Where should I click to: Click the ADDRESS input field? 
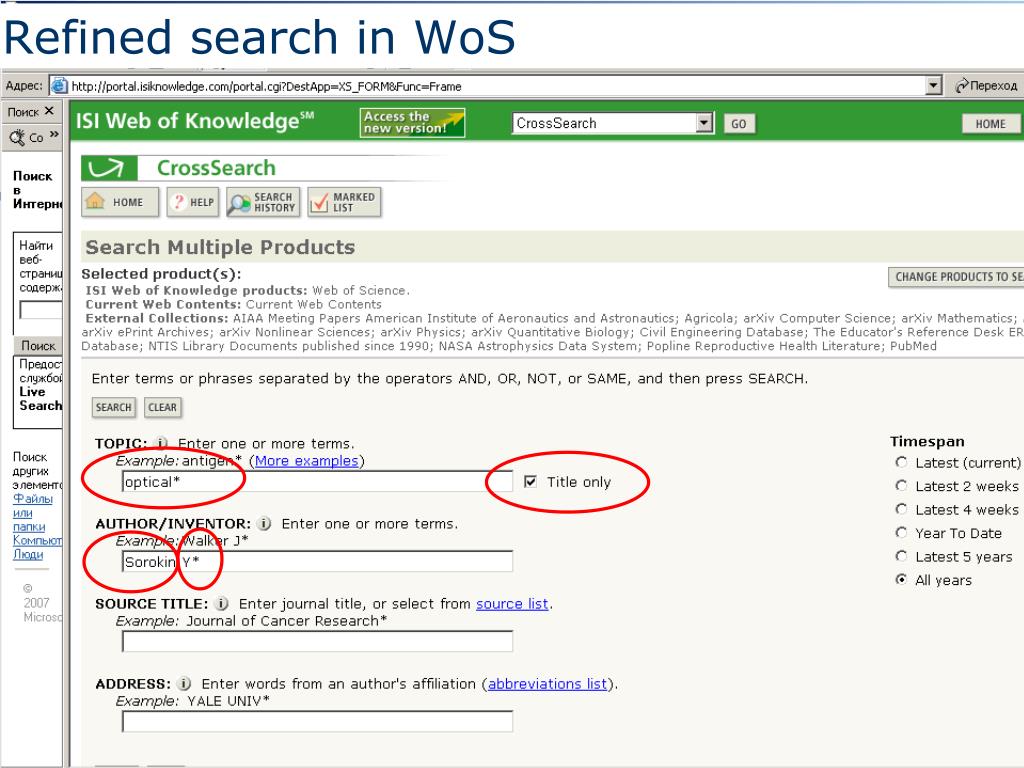(x=317, y=721)
